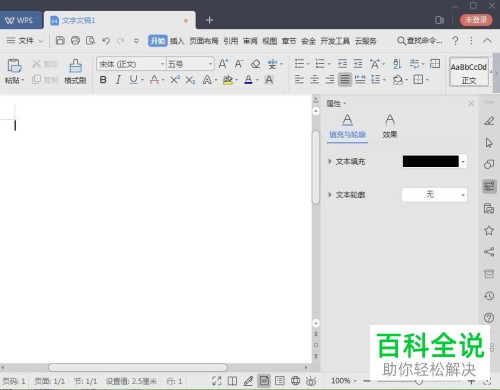This screenshot has height=390, width=500.
Task: Click the WPS home button
Action: (21, 20)
